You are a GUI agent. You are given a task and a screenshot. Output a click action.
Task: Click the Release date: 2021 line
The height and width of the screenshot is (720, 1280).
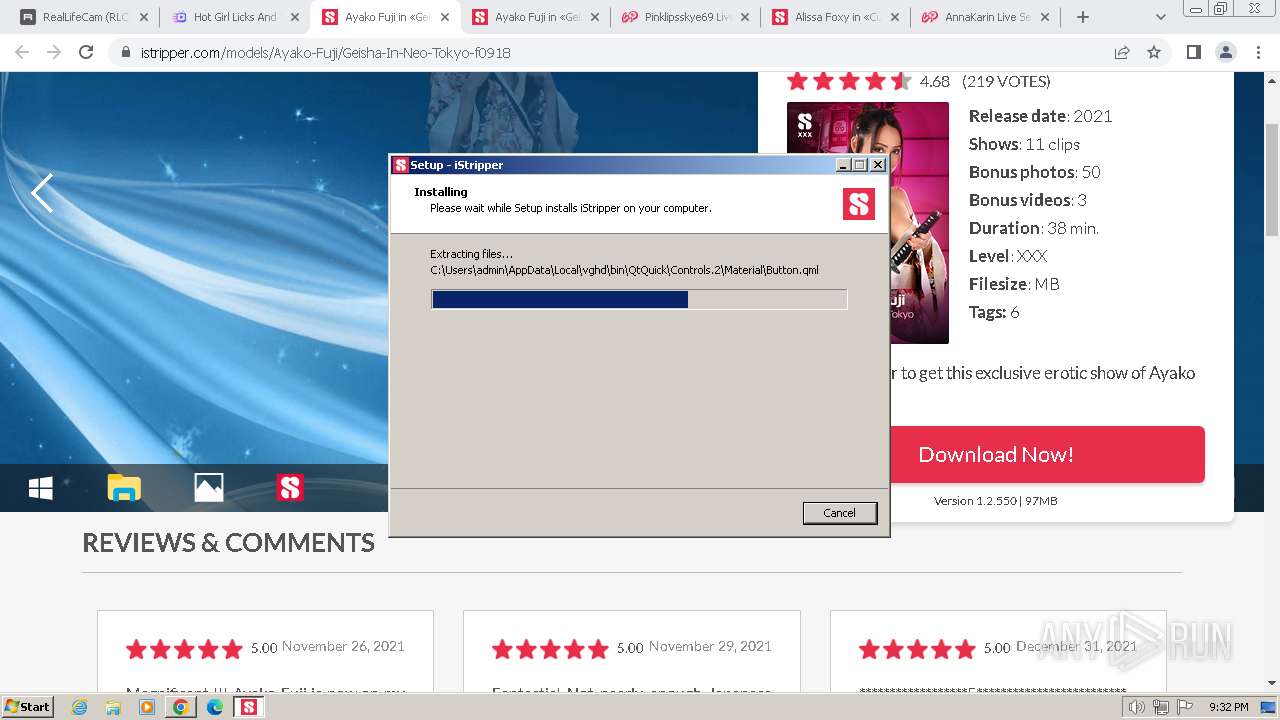pyautogui.click(x=1040, y=116)
